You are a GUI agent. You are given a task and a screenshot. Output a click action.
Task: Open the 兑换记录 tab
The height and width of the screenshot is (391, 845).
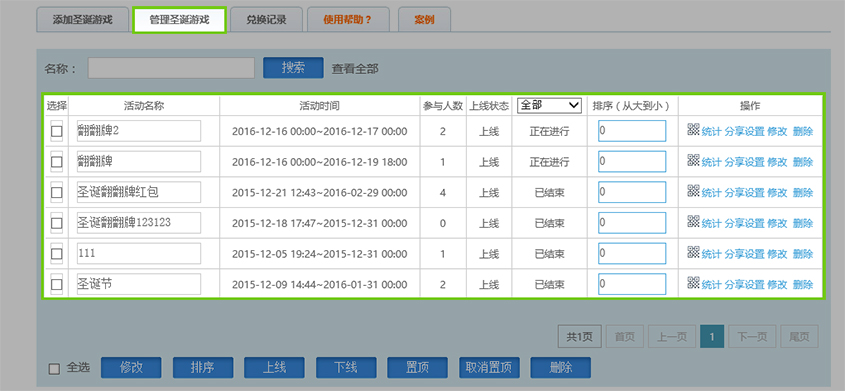[x=266, y=20]
